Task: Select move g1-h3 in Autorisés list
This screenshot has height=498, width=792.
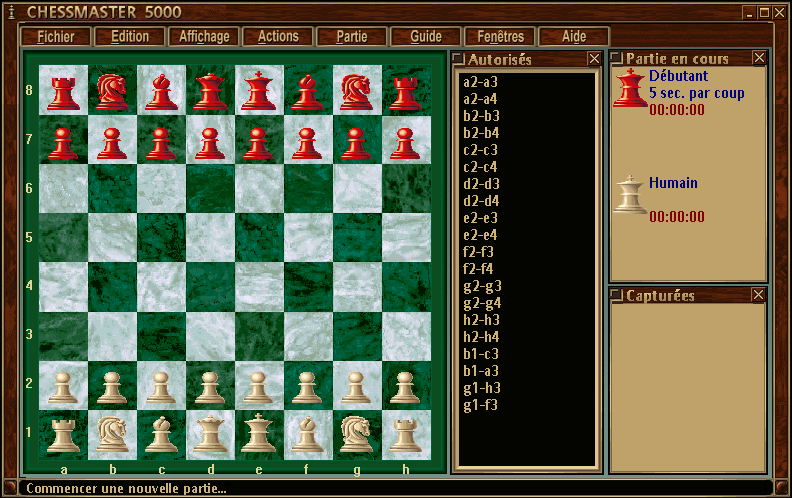Action: pyautogui.click(x=482, y=388)
